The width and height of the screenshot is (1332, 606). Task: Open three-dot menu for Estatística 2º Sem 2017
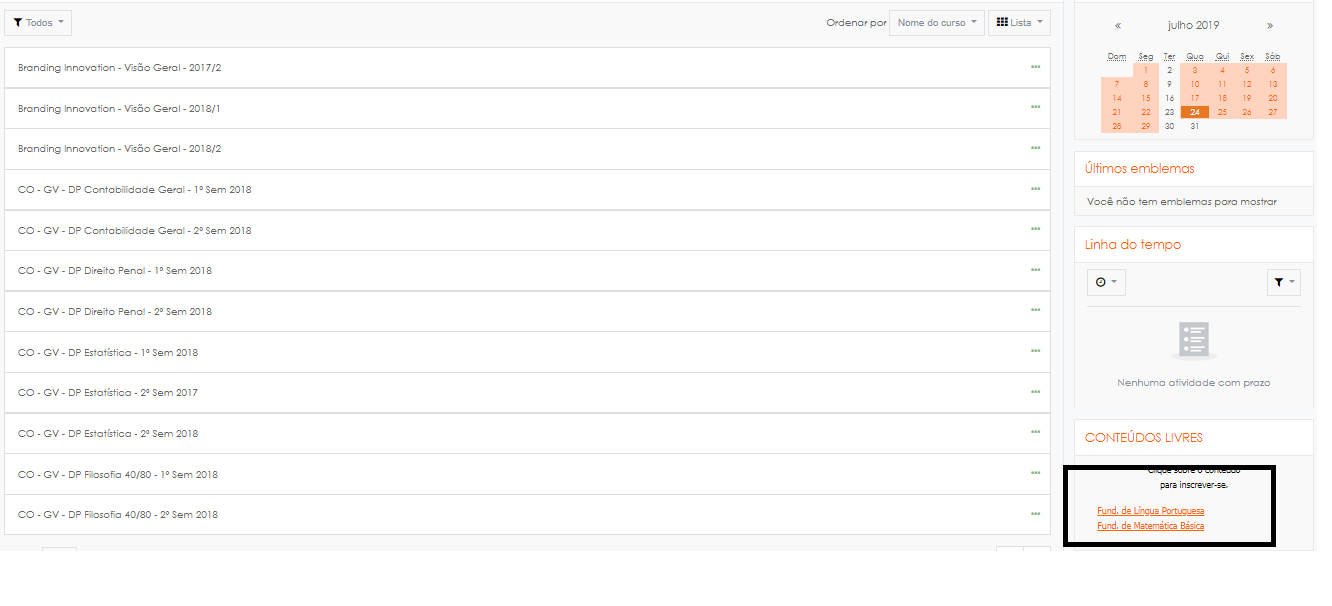click(x=1035, y=392)
